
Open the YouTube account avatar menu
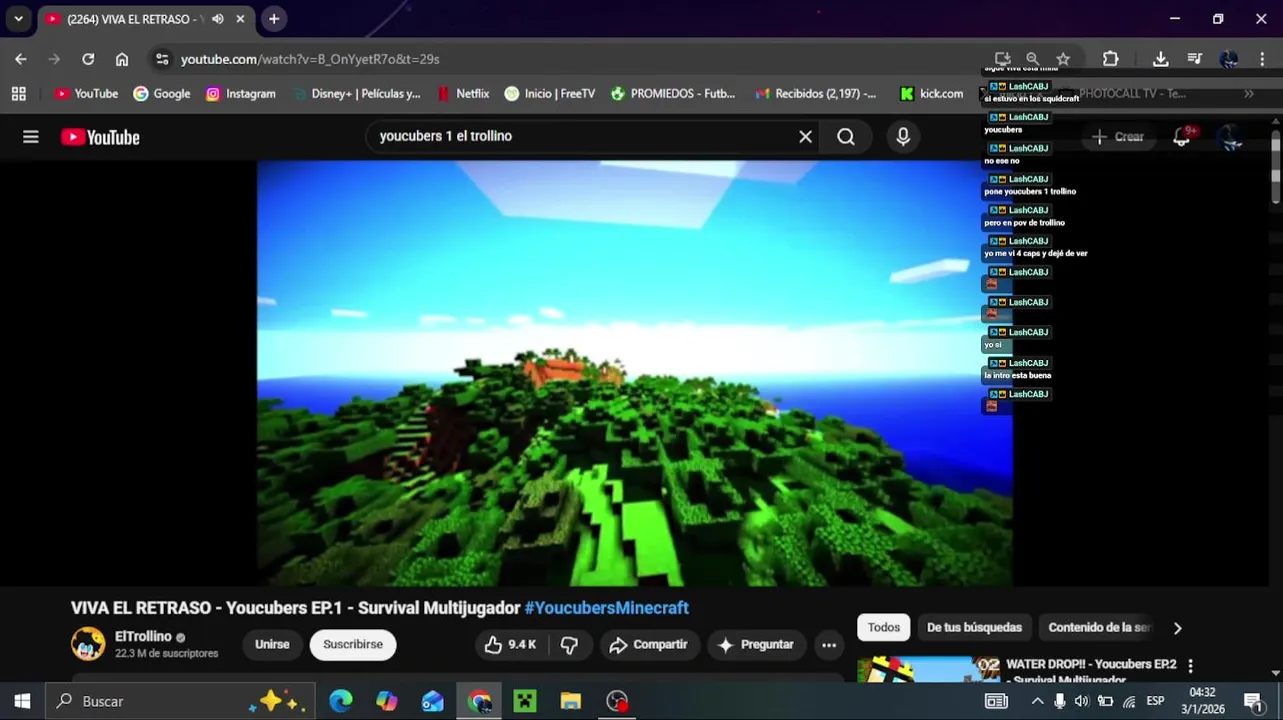click(1232, 137)
